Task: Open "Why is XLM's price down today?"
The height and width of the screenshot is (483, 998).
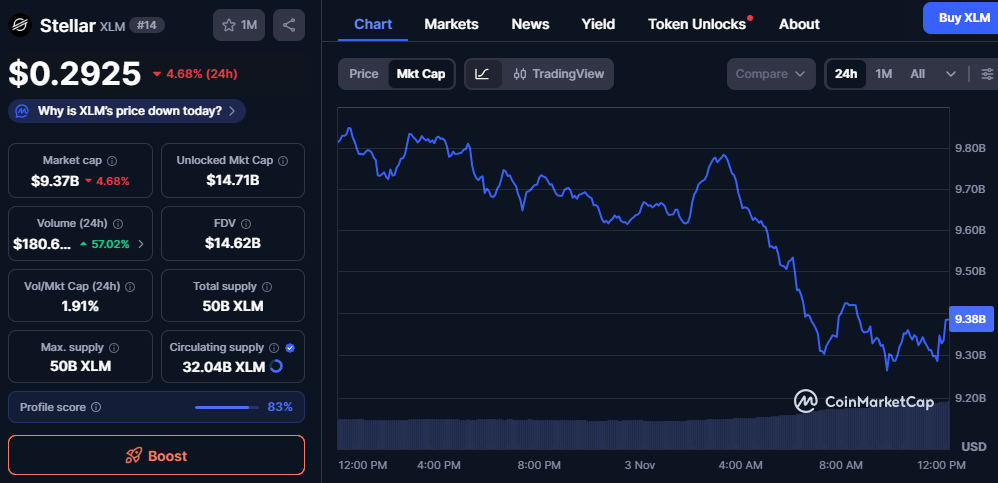Action: (x=127, y=111)
